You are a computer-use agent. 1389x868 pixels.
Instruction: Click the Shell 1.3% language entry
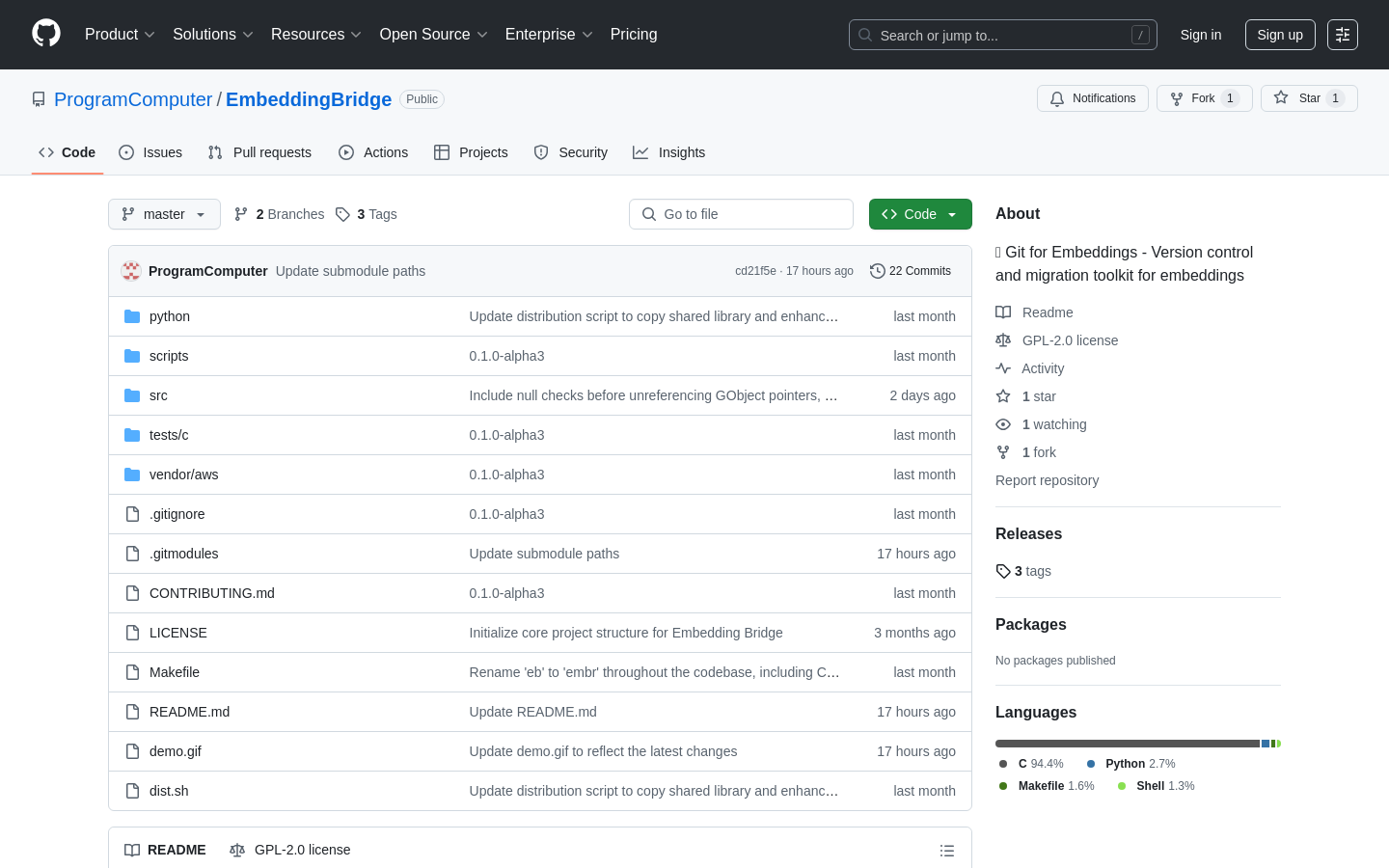click(1156, 786)
